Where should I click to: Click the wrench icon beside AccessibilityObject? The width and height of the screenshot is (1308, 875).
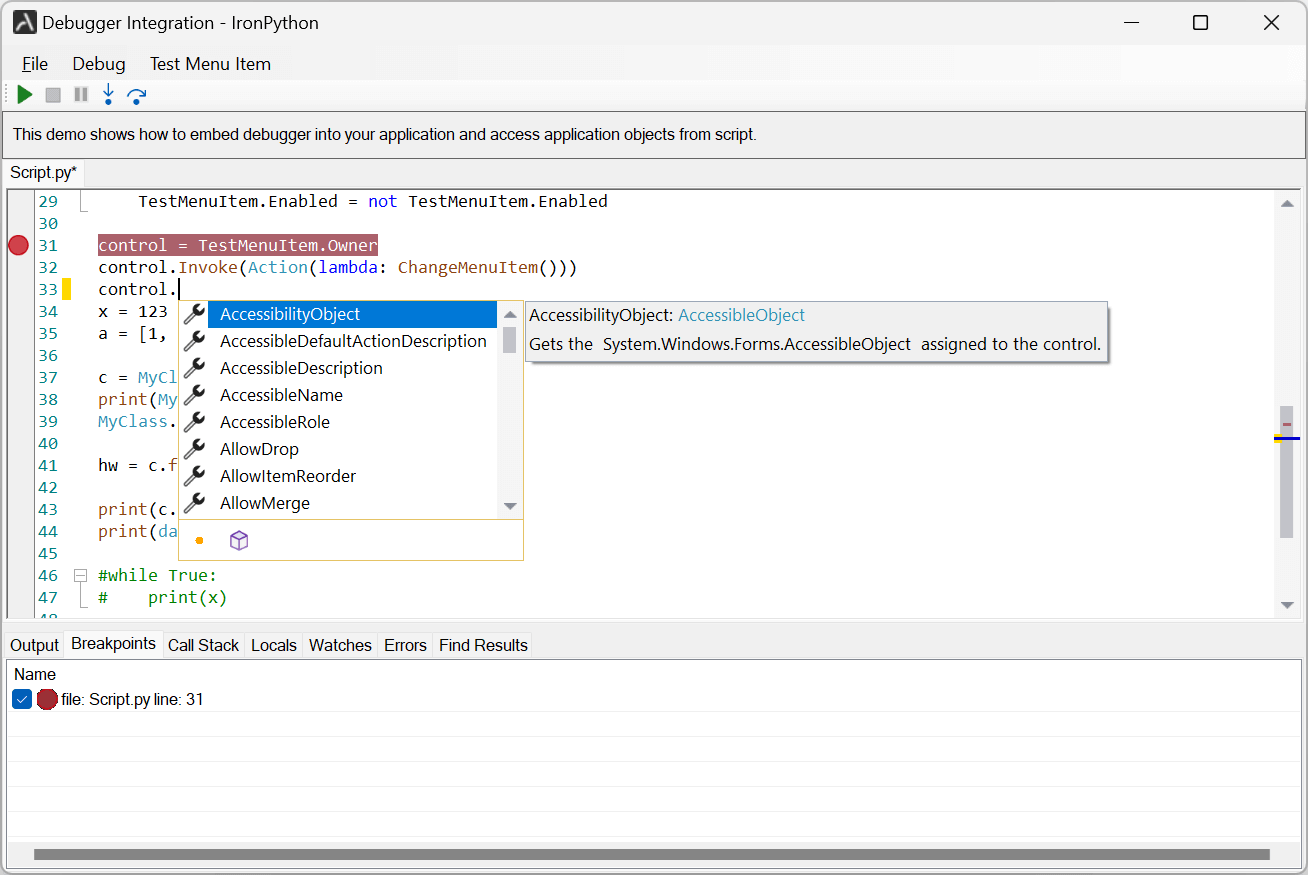[195, 314]
